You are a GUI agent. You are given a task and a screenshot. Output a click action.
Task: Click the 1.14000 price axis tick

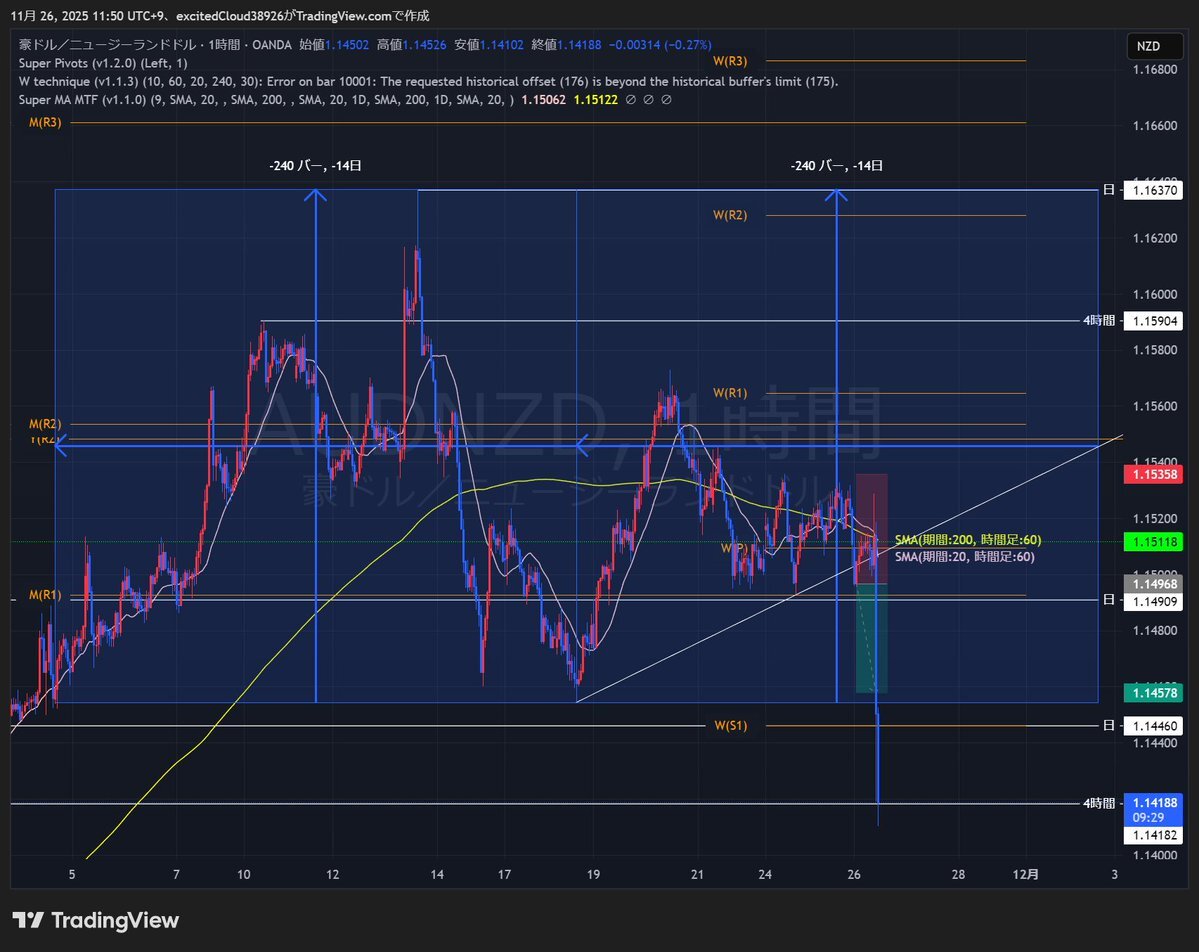pos(1155,855)
